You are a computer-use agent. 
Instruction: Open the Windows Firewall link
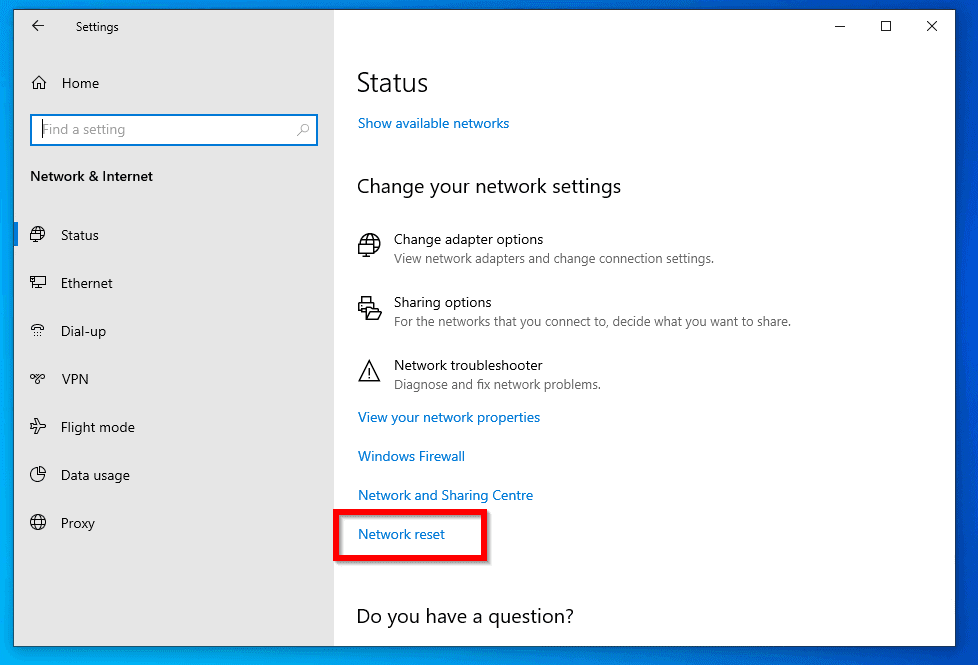(411, 456)
